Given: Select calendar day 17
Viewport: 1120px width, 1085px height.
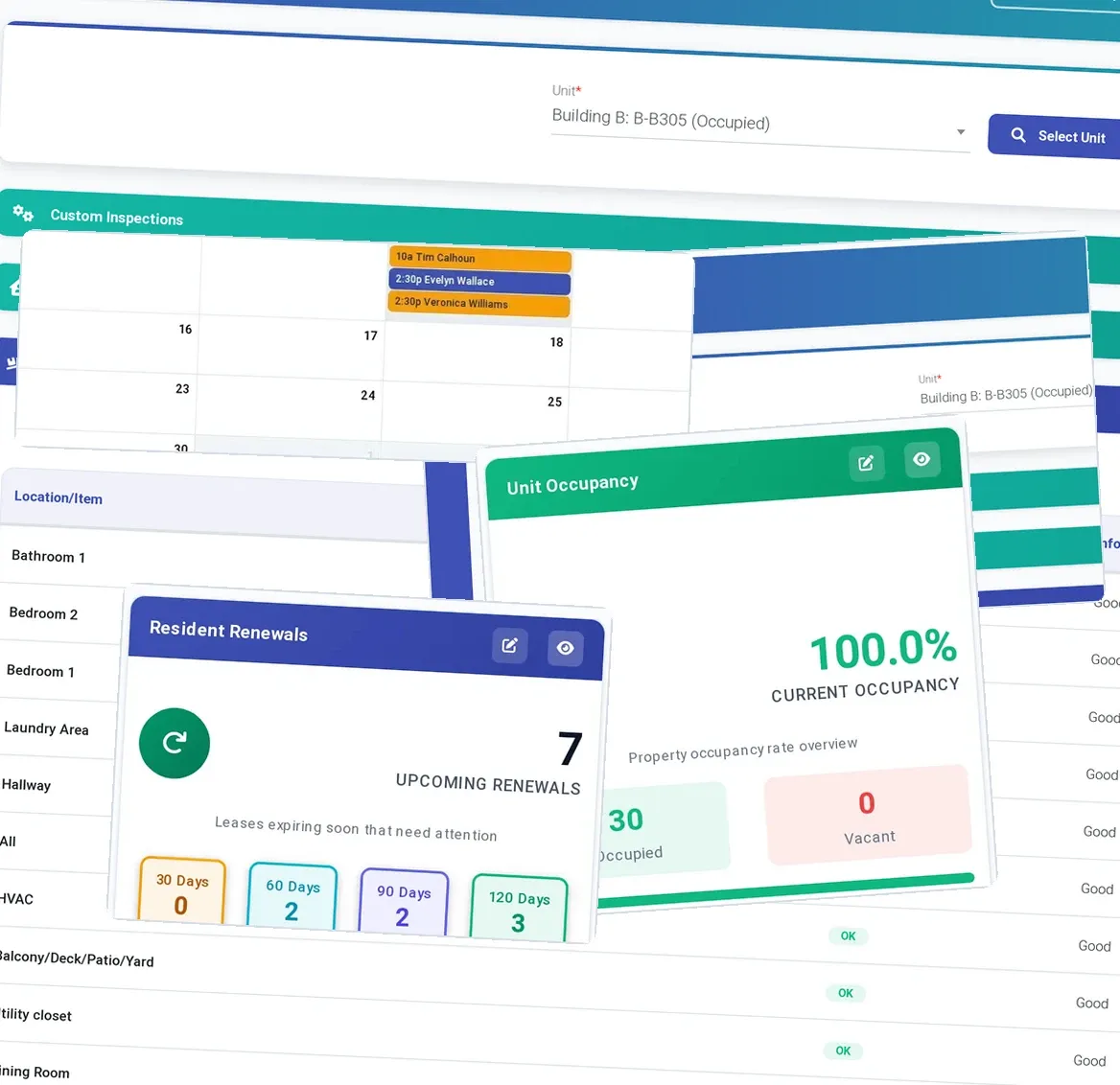Looking at the screenshot, I should click(370, 335).
